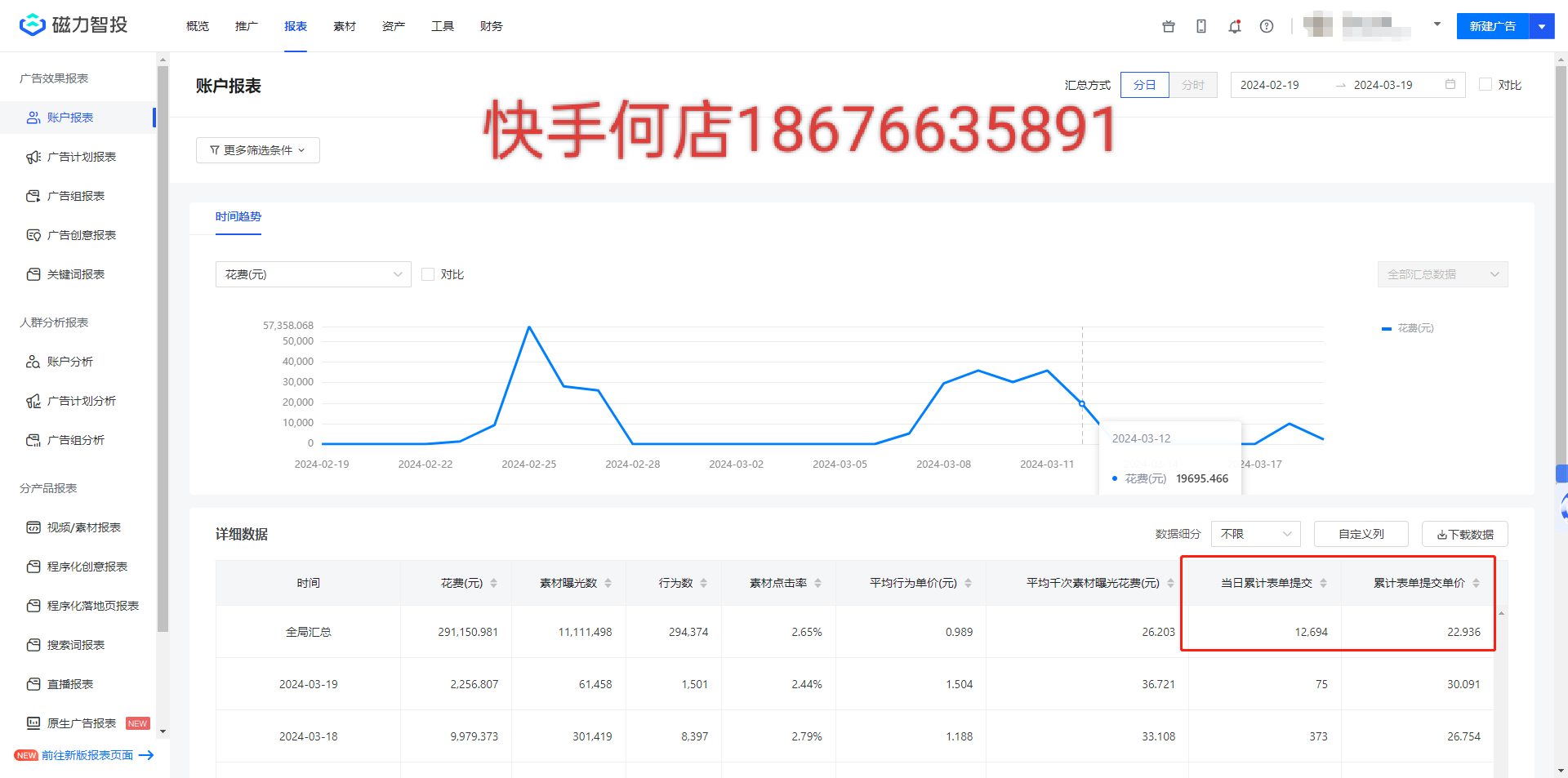Screen dimensions: 1568x778
Task: Click the 广告计划分析 sidebar icon
Action: point(33,401)
